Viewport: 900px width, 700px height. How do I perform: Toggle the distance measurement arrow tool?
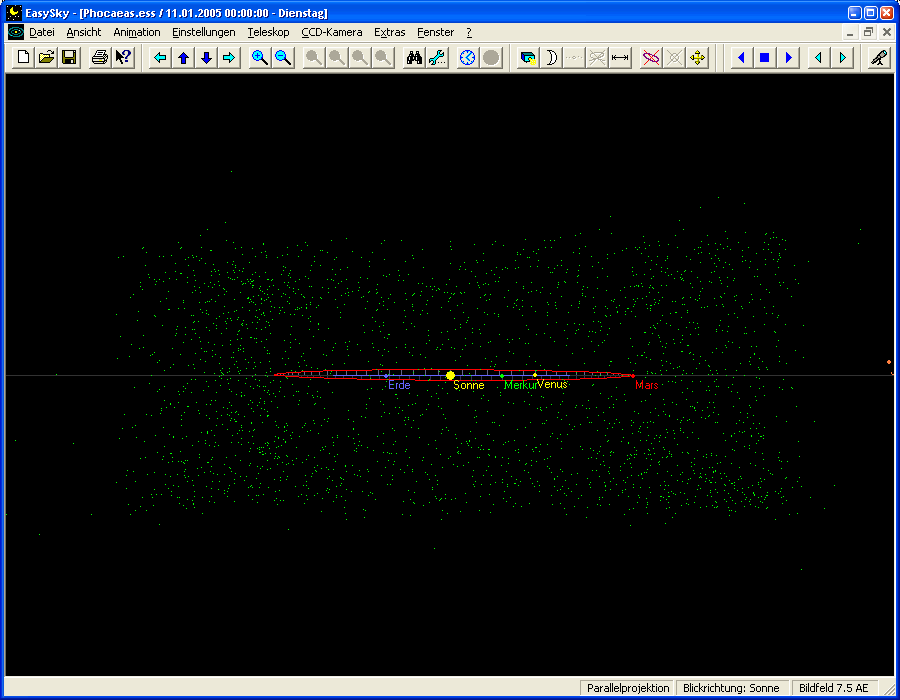coord(620,58)
